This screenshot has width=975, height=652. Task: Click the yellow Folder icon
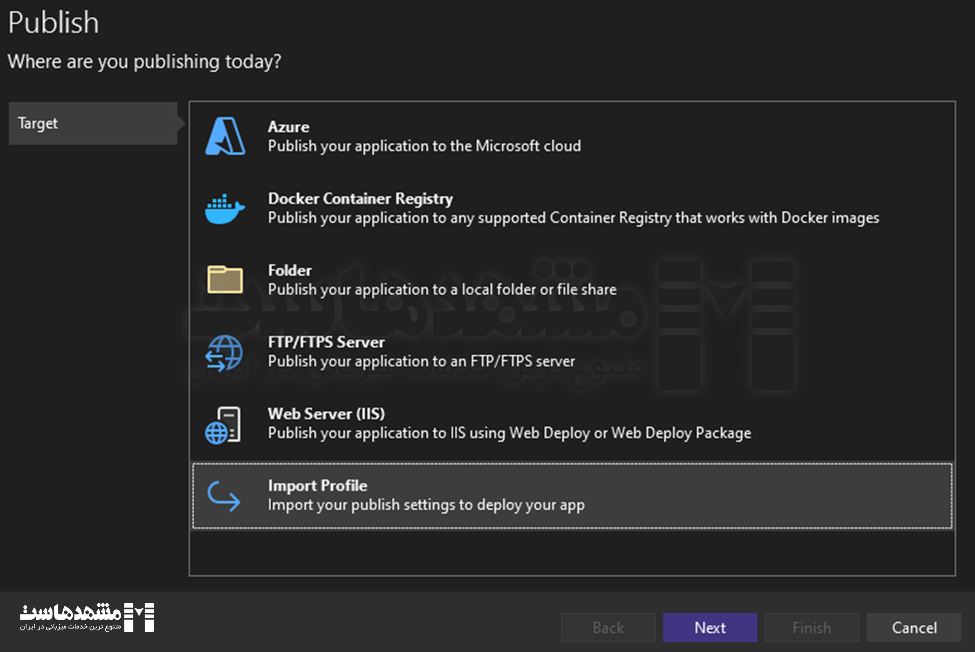[x=225, y=279]
